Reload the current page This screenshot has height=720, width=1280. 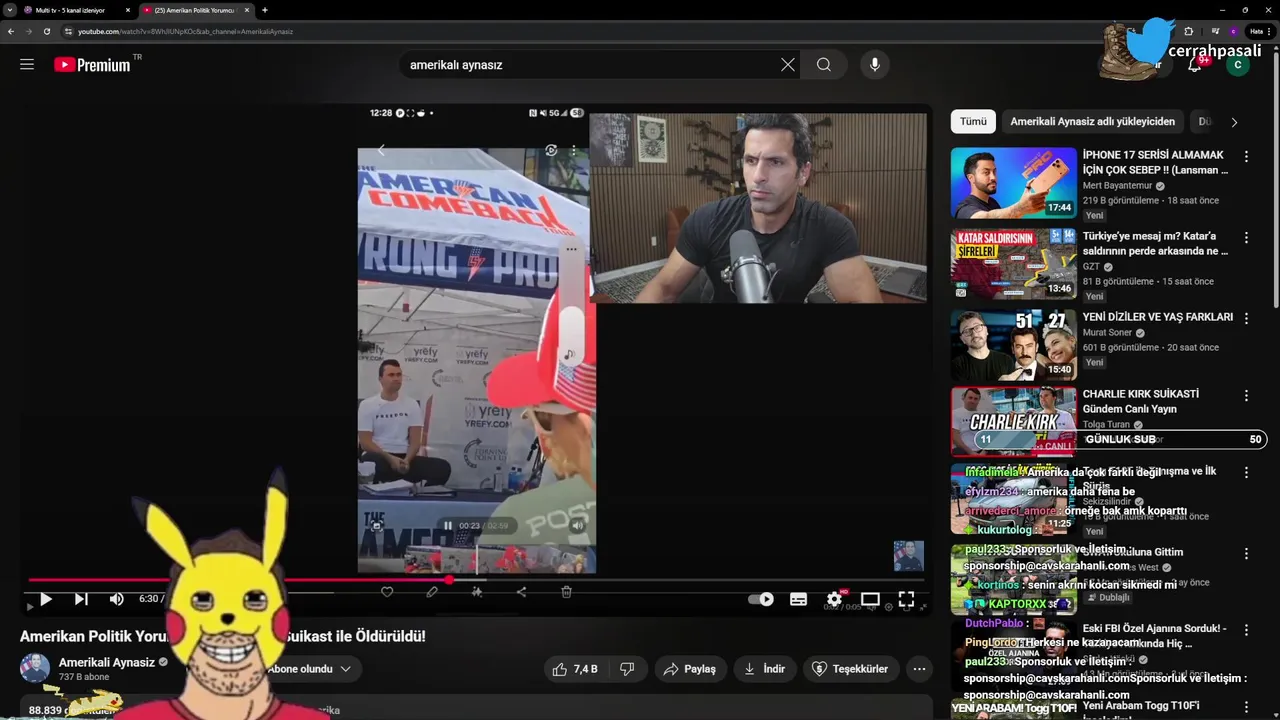tap(46, 31)
